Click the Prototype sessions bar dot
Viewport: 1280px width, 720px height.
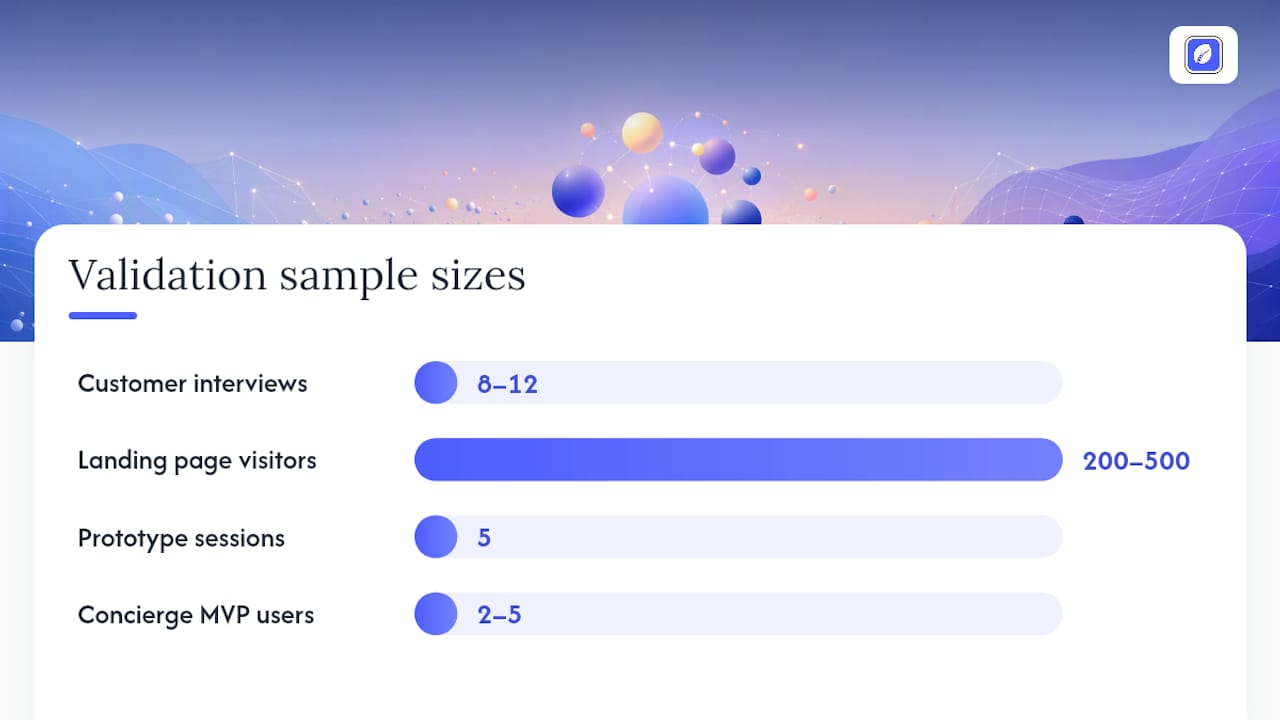pyautogui.click(x=436, y=537)
